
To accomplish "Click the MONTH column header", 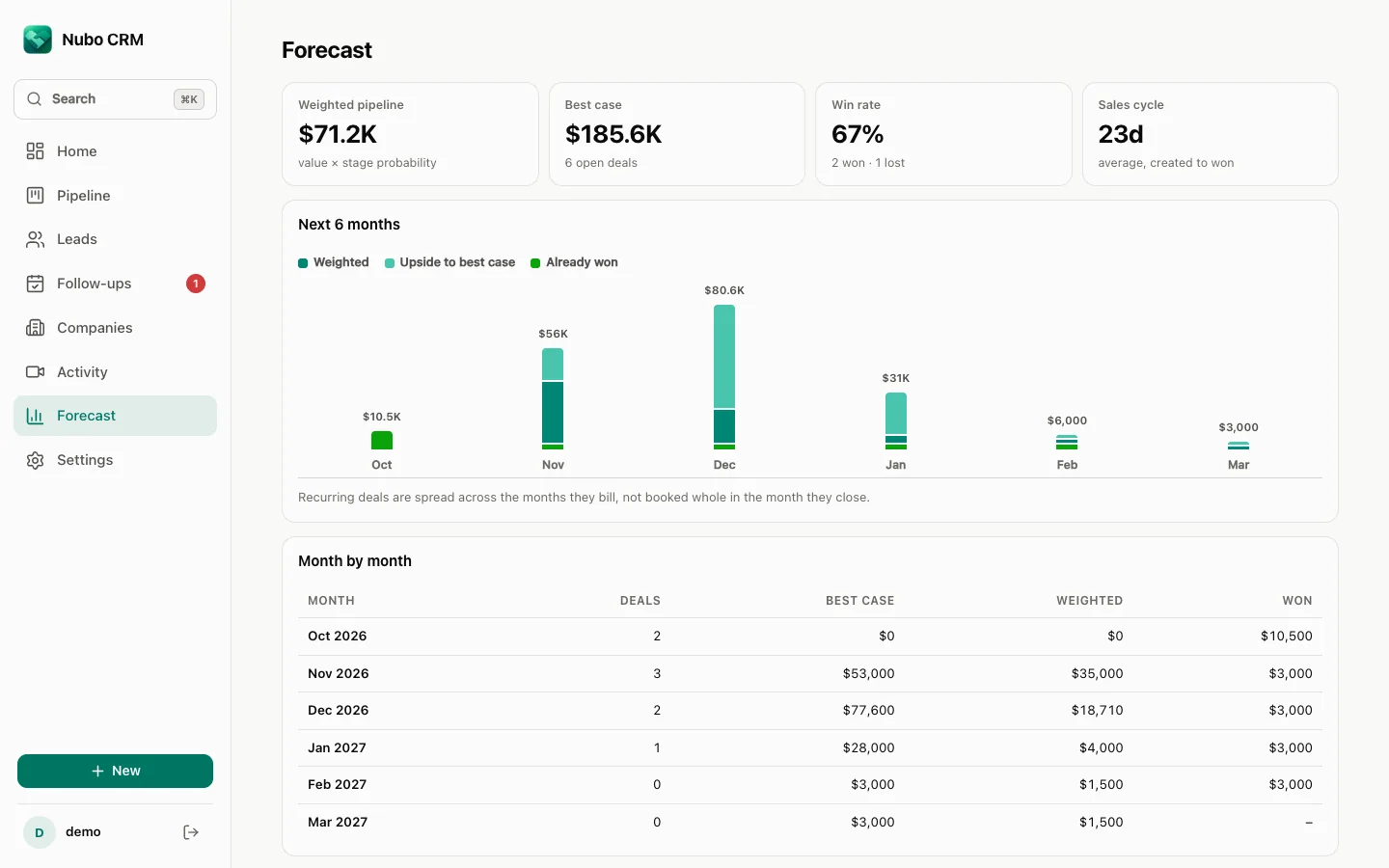I will (331, 601).
